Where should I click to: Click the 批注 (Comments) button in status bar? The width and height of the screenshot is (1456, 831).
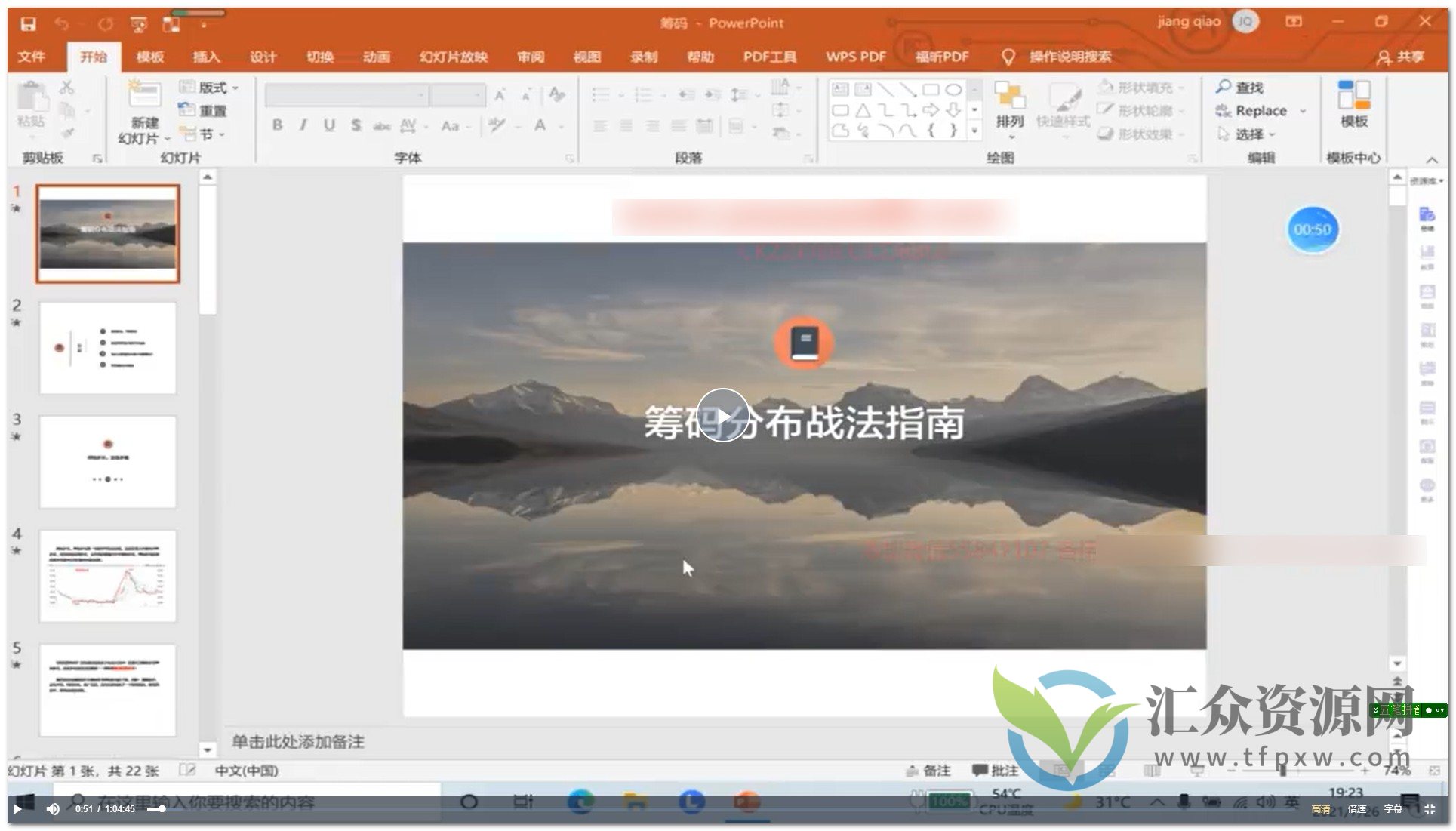tap(995, 771)
